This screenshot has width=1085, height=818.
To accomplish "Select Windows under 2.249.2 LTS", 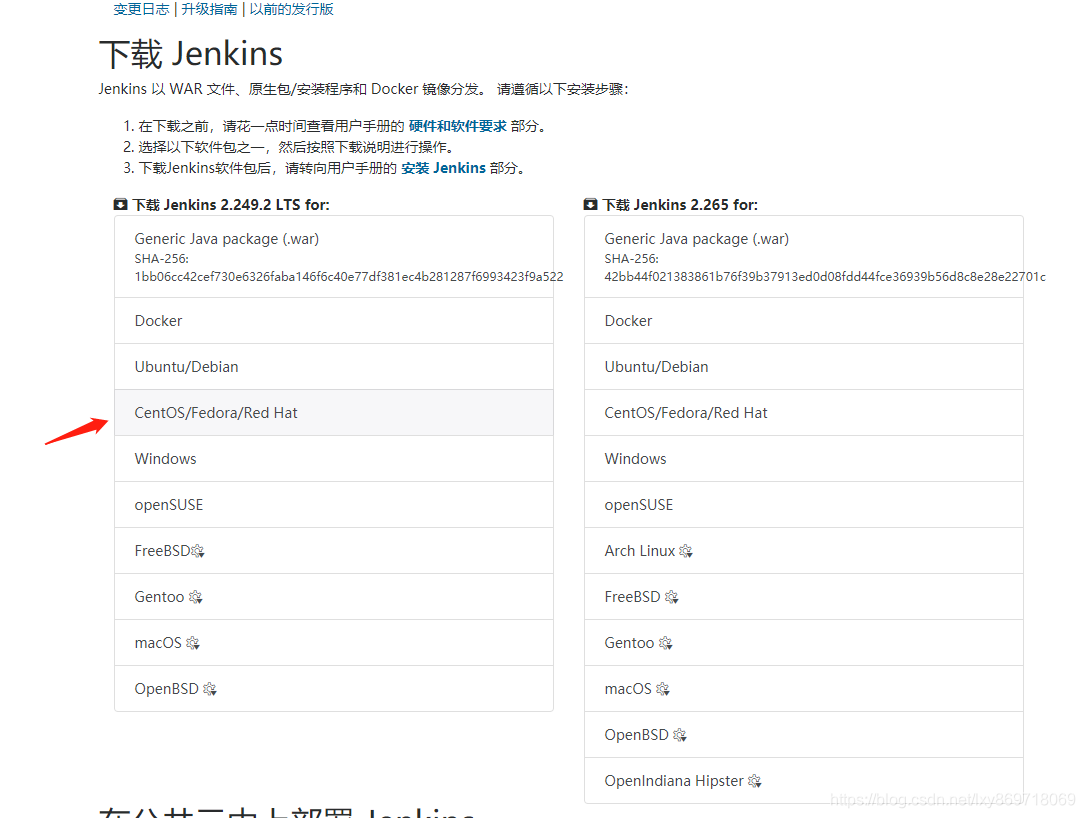I will coord(334,459).
